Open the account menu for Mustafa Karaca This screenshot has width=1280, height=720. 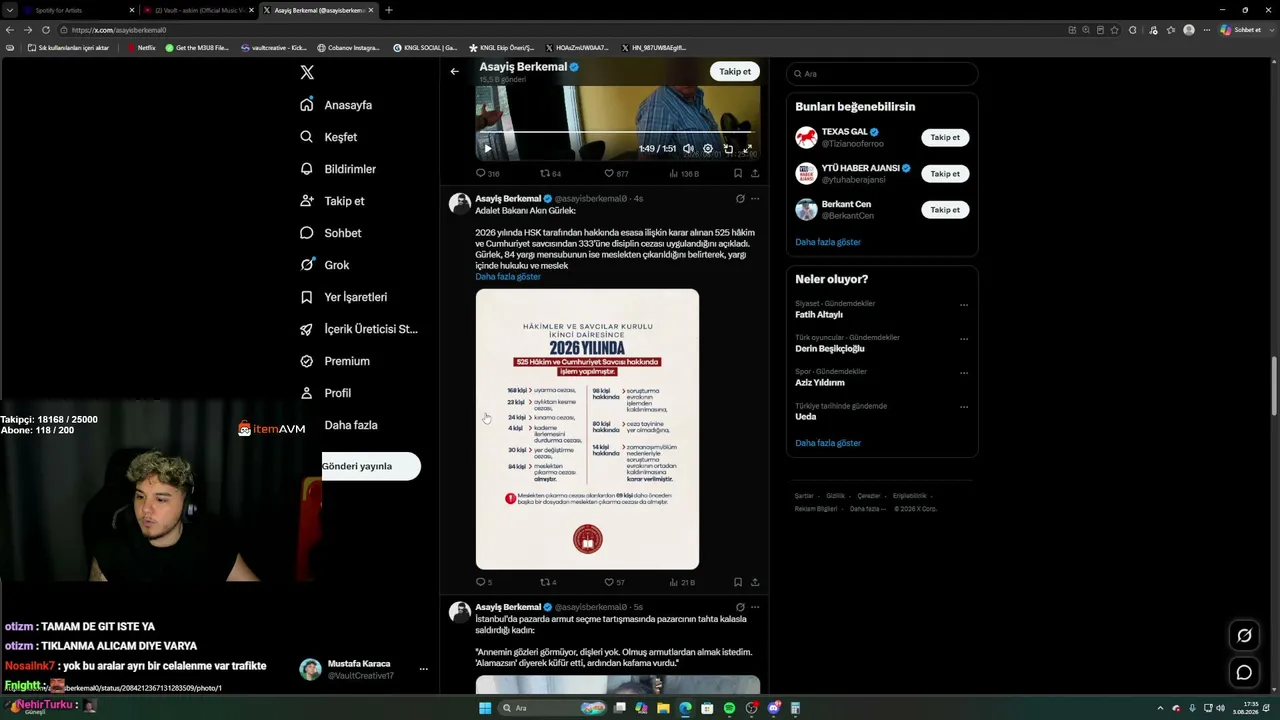coord(364,669)
